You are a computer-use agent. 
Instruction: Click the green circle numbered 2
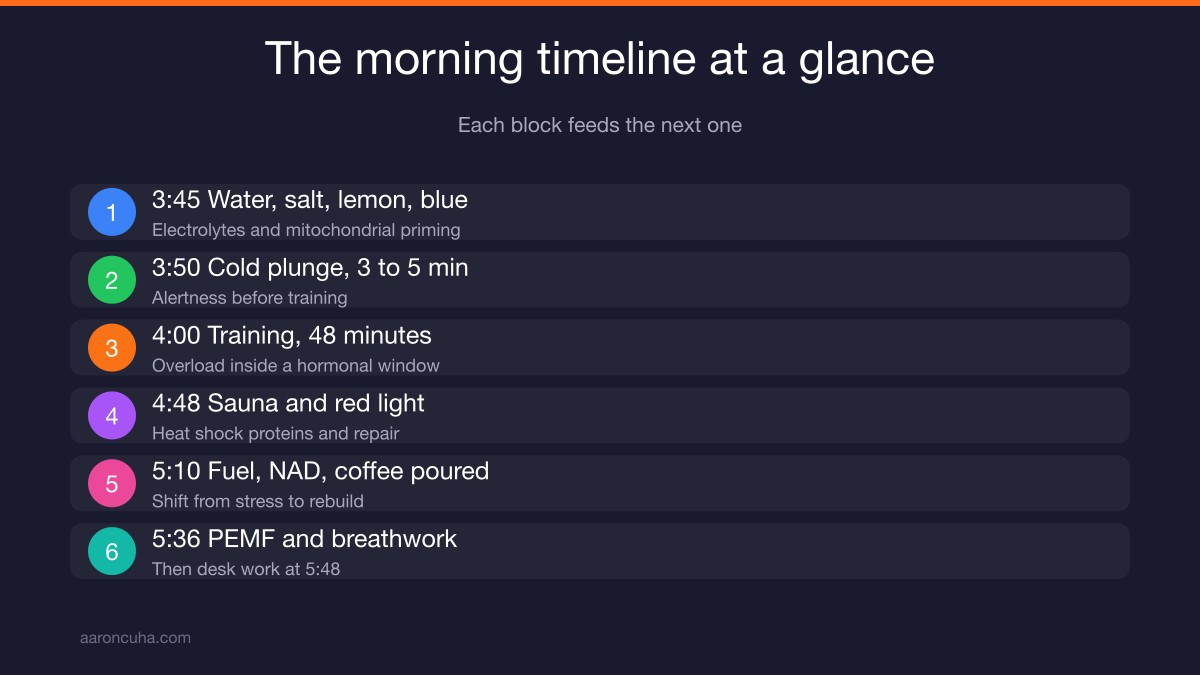(112, 280)
